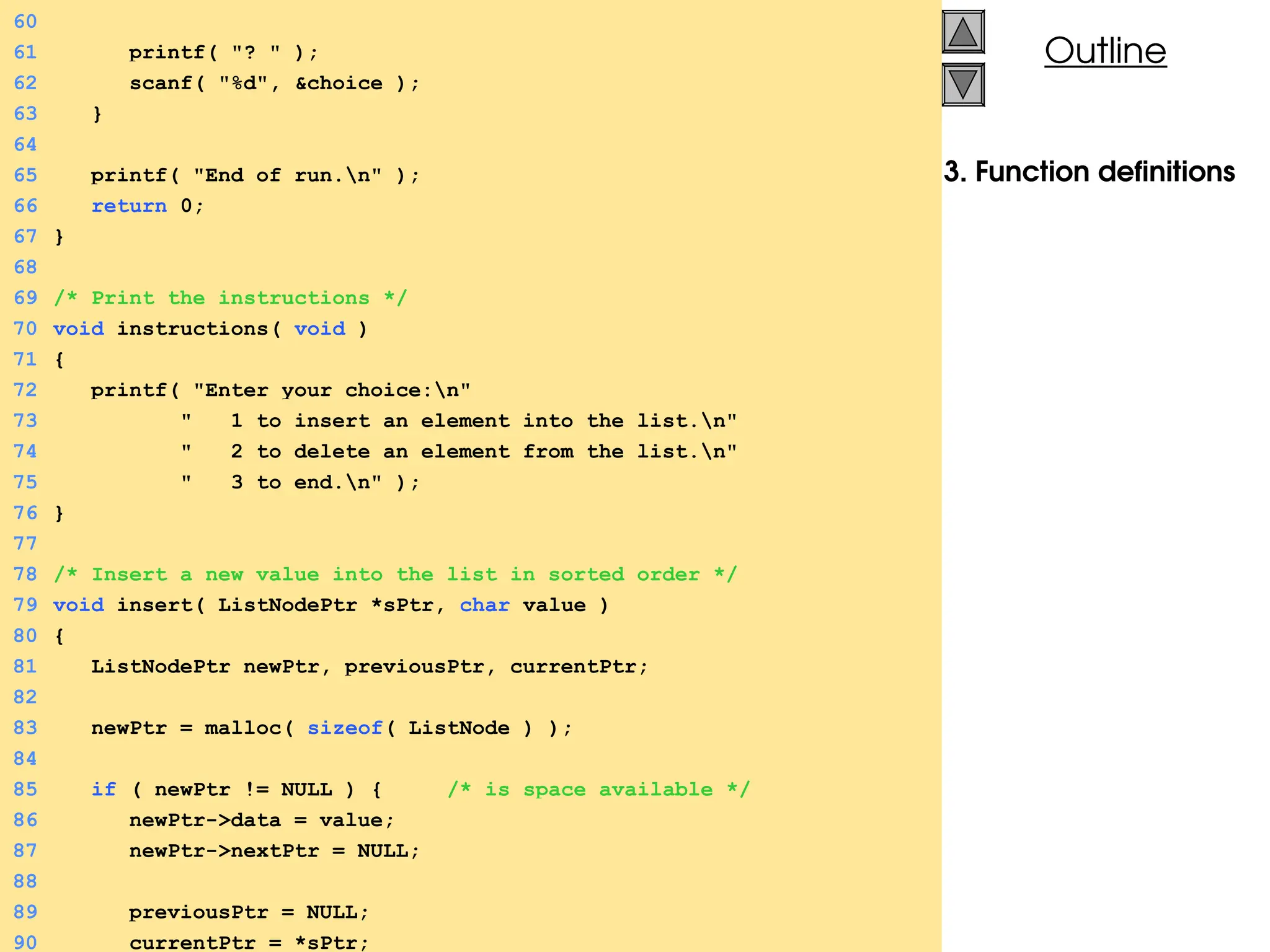Click the closing brace on line 76
The image size is (1270, 952).
59,513
